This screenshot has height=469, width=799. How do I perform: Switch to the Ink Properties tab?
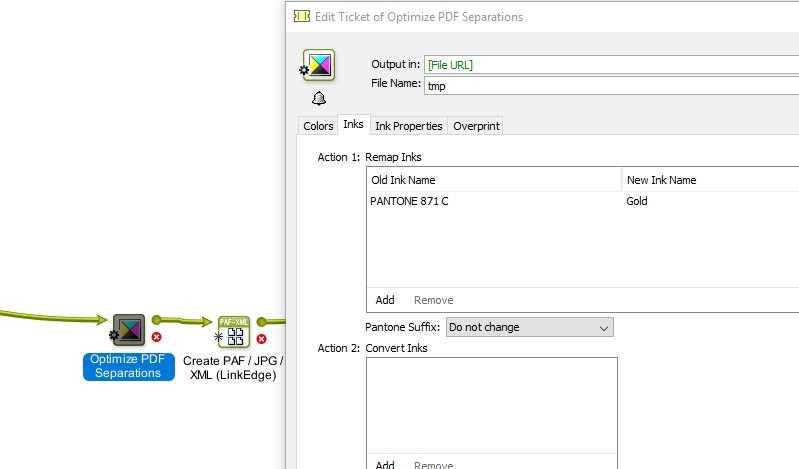click(409, 126)
